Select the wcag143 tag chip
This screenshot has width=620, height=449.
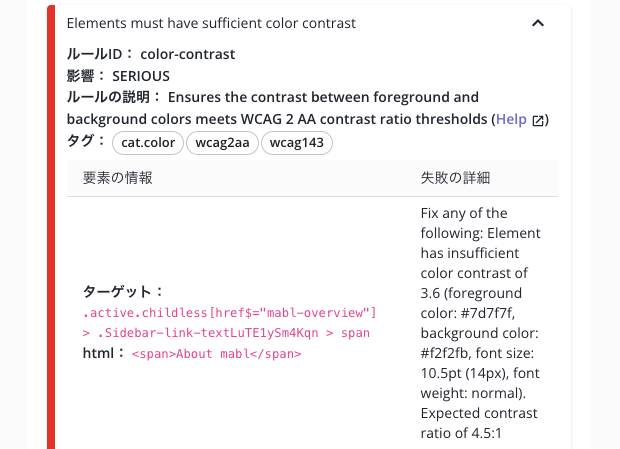point(296,143)
